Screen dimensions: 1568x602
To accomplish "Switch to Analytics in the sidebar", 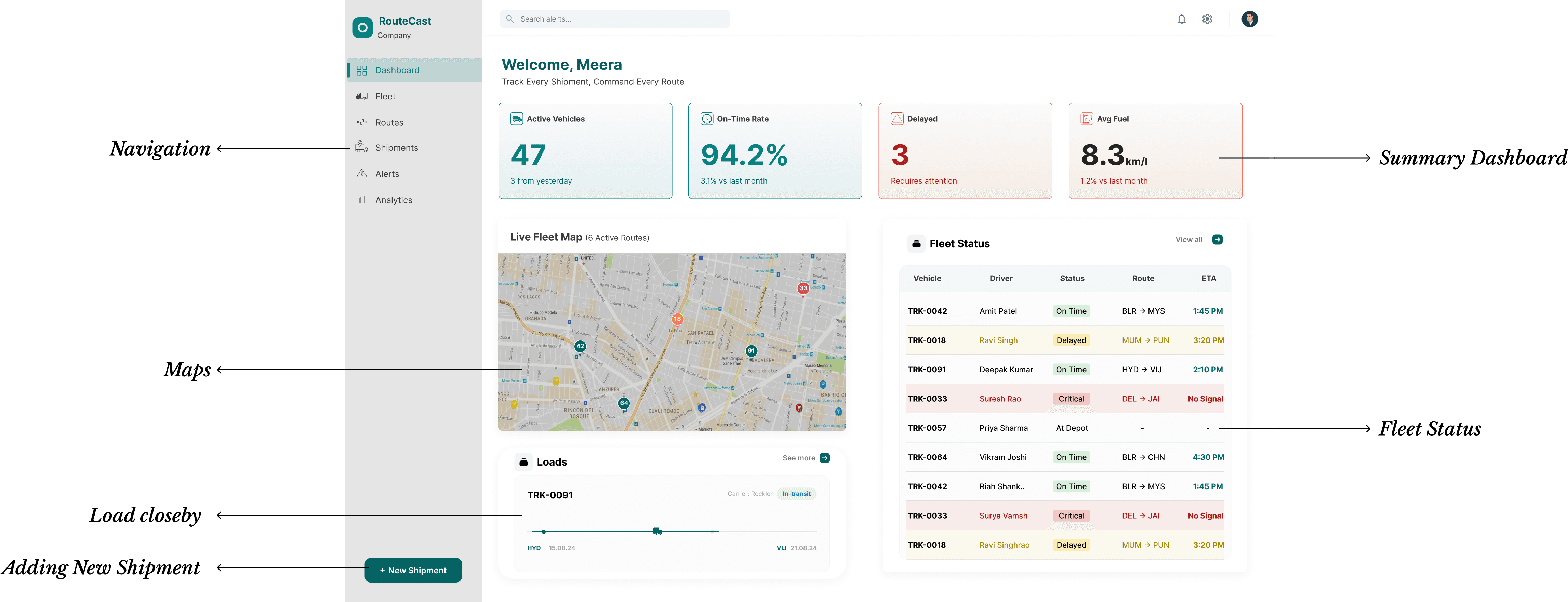I will click(393, 200).
